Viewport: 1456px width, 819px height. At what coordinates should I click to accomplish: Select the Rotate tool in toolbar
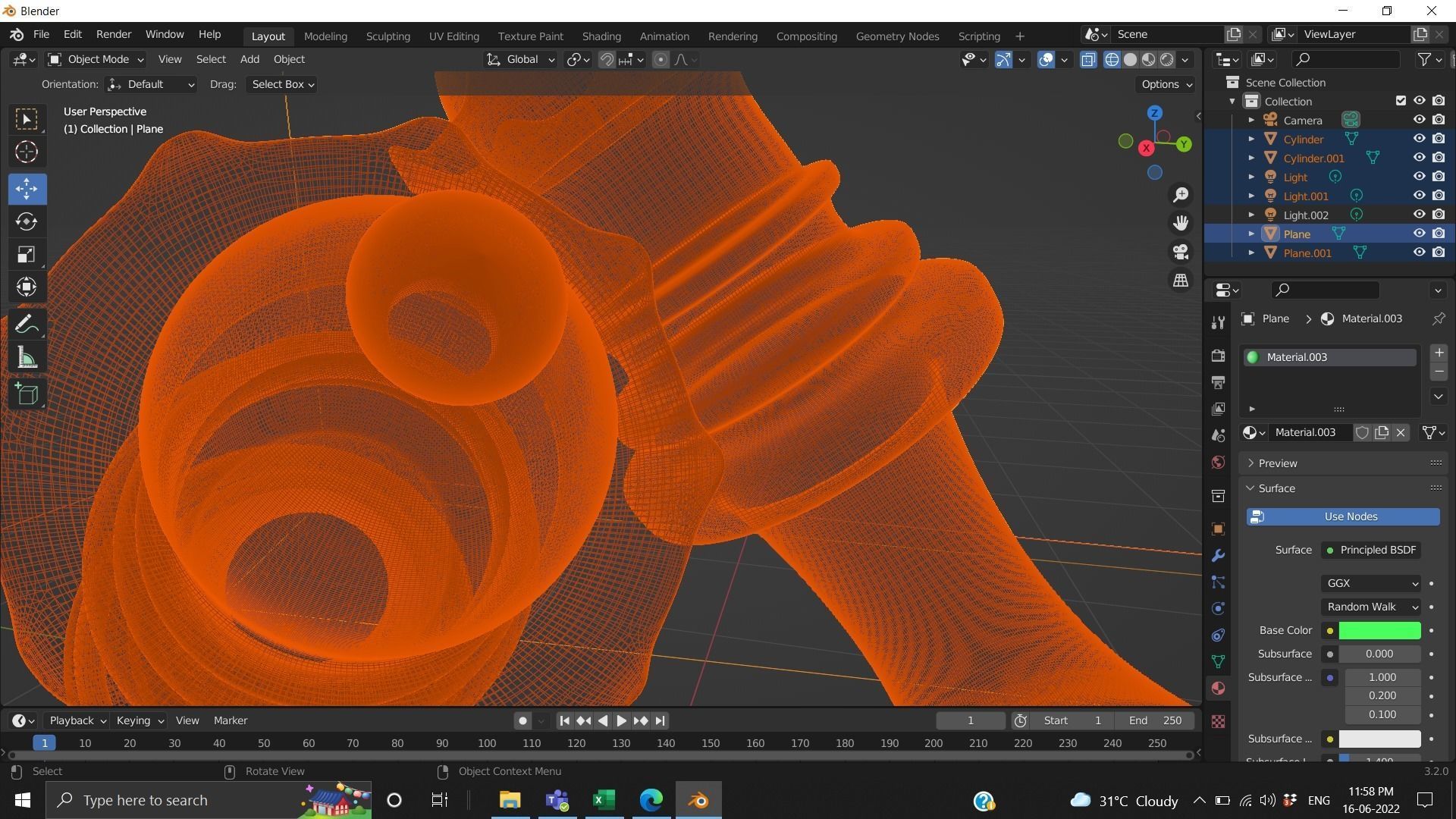point(27,221)
